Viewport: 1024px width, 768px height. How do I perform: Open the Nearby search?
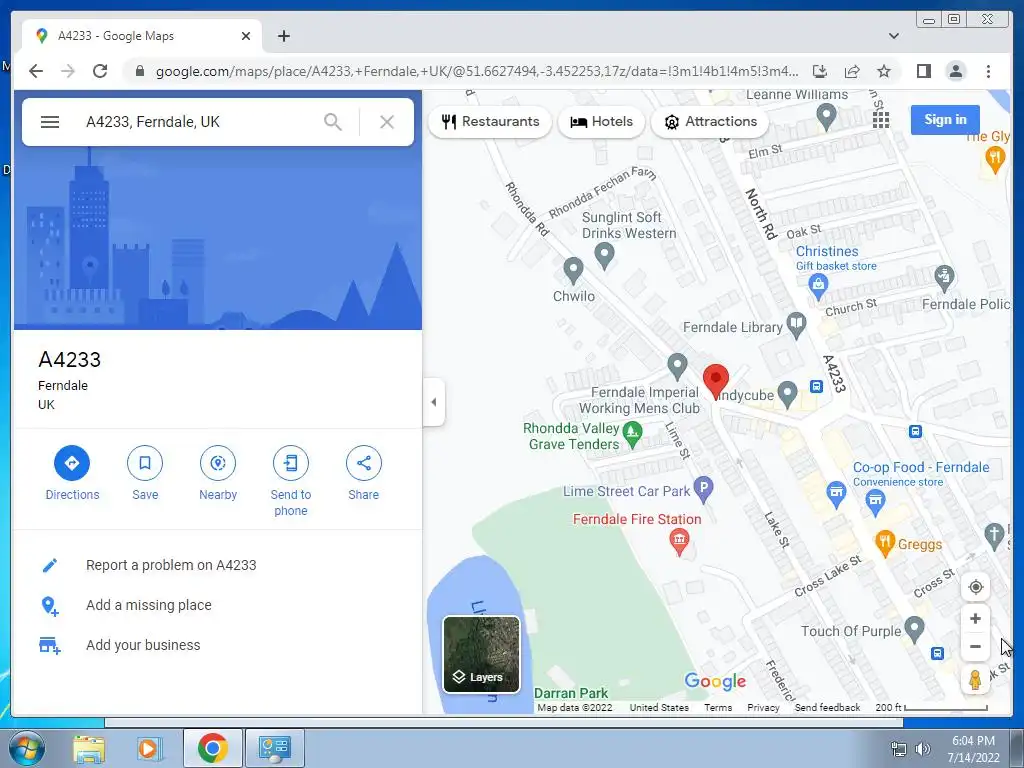coord(218,463)
